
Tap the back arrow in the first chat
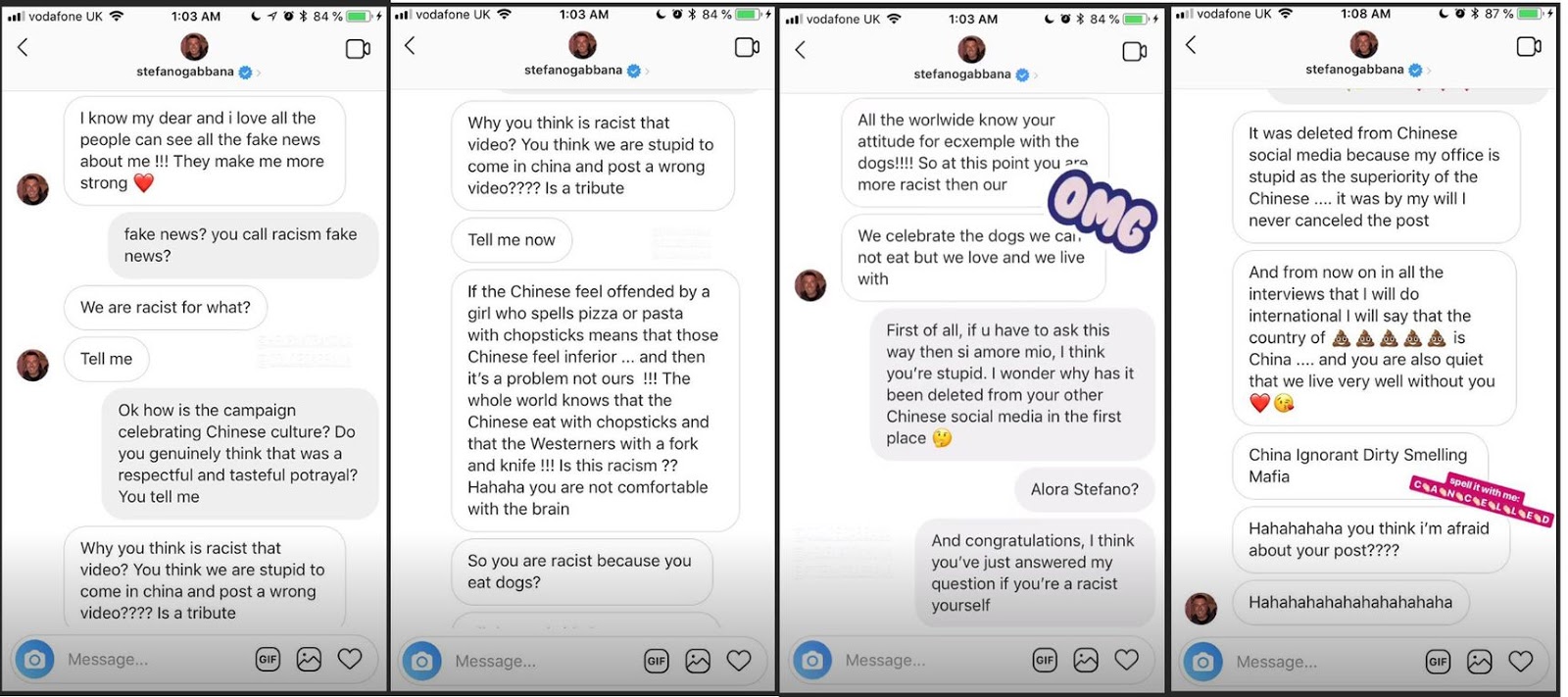(23, 47)
